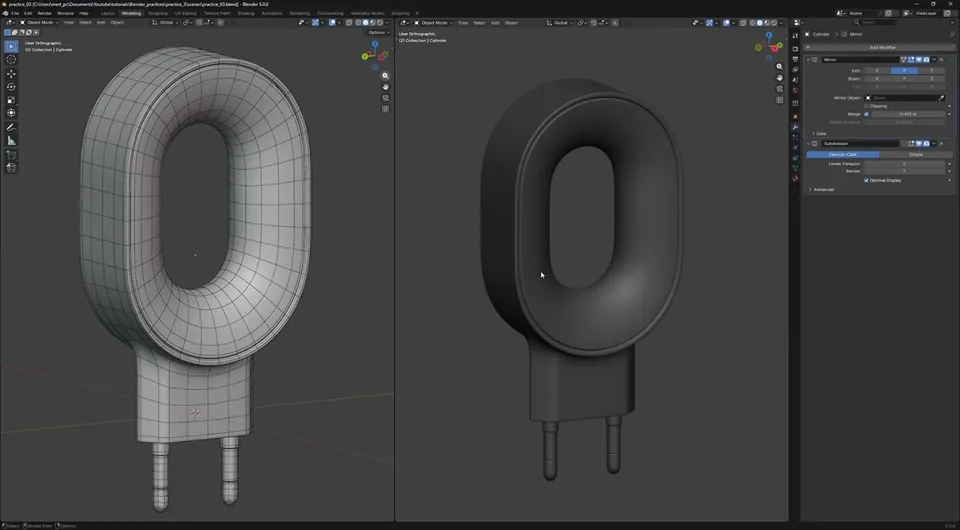
Task: Toggle Mirror modifier render camera icon
Action: pyautogui.click(x=926, y=59)
